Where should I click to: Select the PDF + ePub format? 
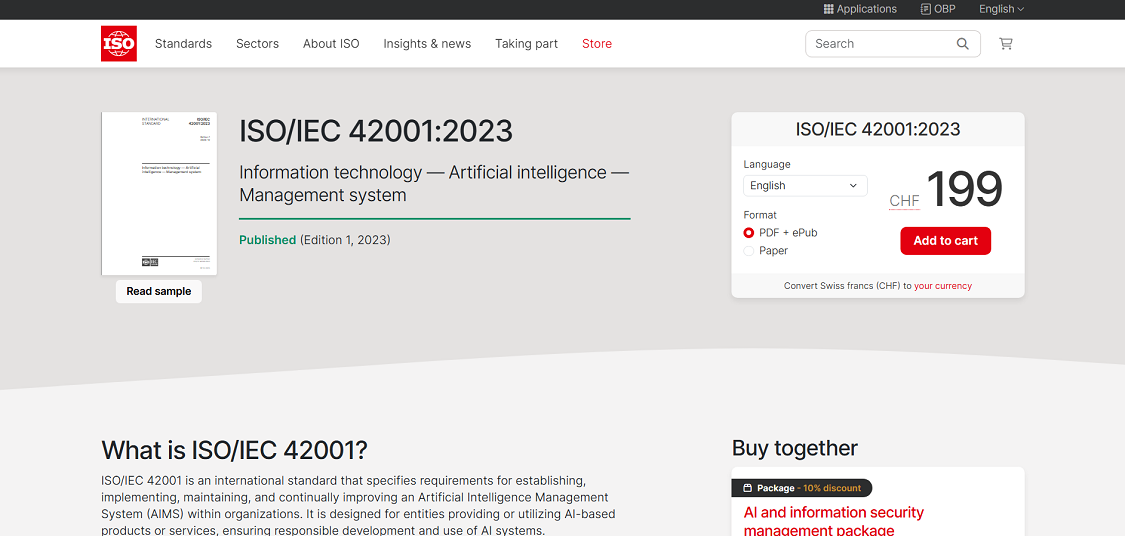tap(749, 232)
